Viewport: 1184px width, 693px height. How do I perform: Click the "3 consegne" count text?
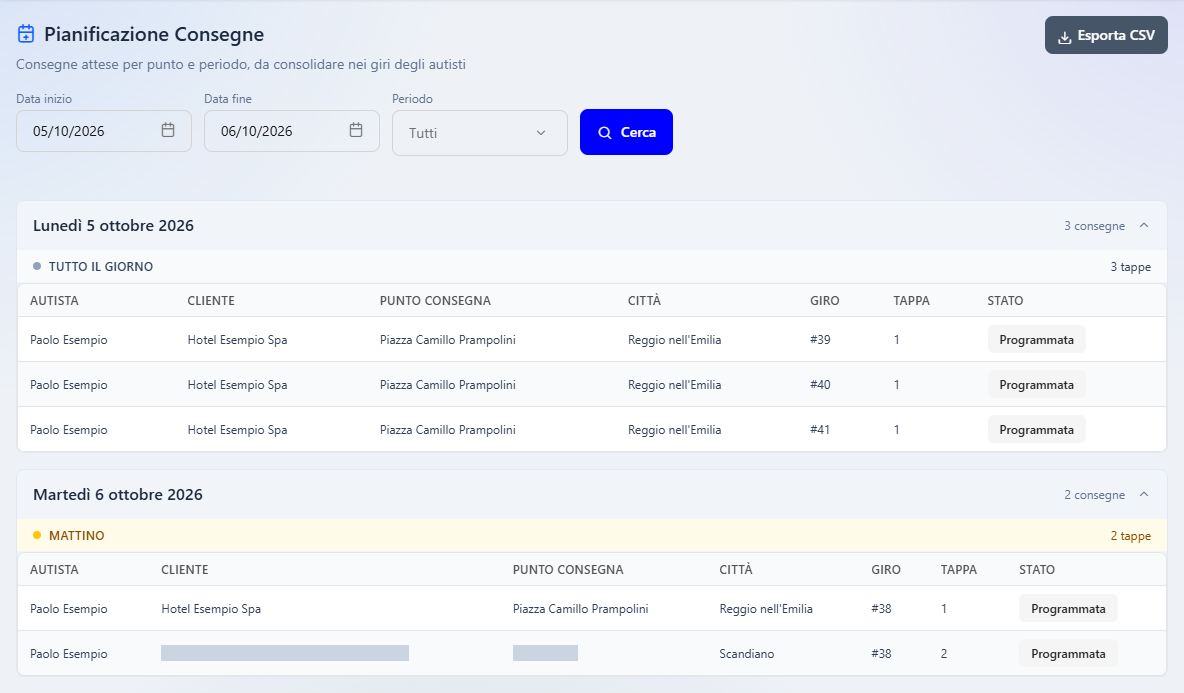(x=1094, y=226)
